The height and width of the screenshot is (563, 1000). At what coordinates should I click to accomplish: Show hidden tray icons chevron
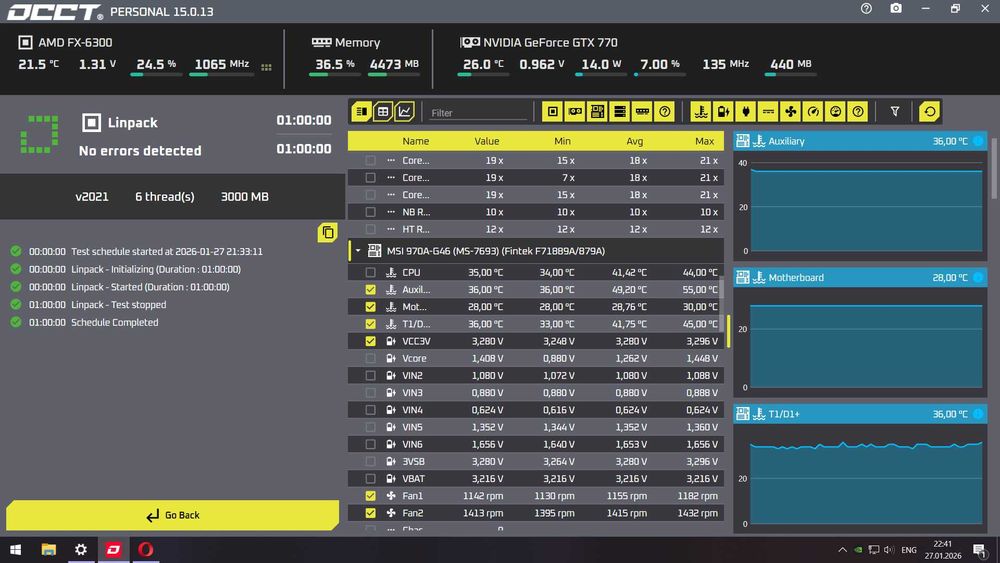(x=842, y=550)
